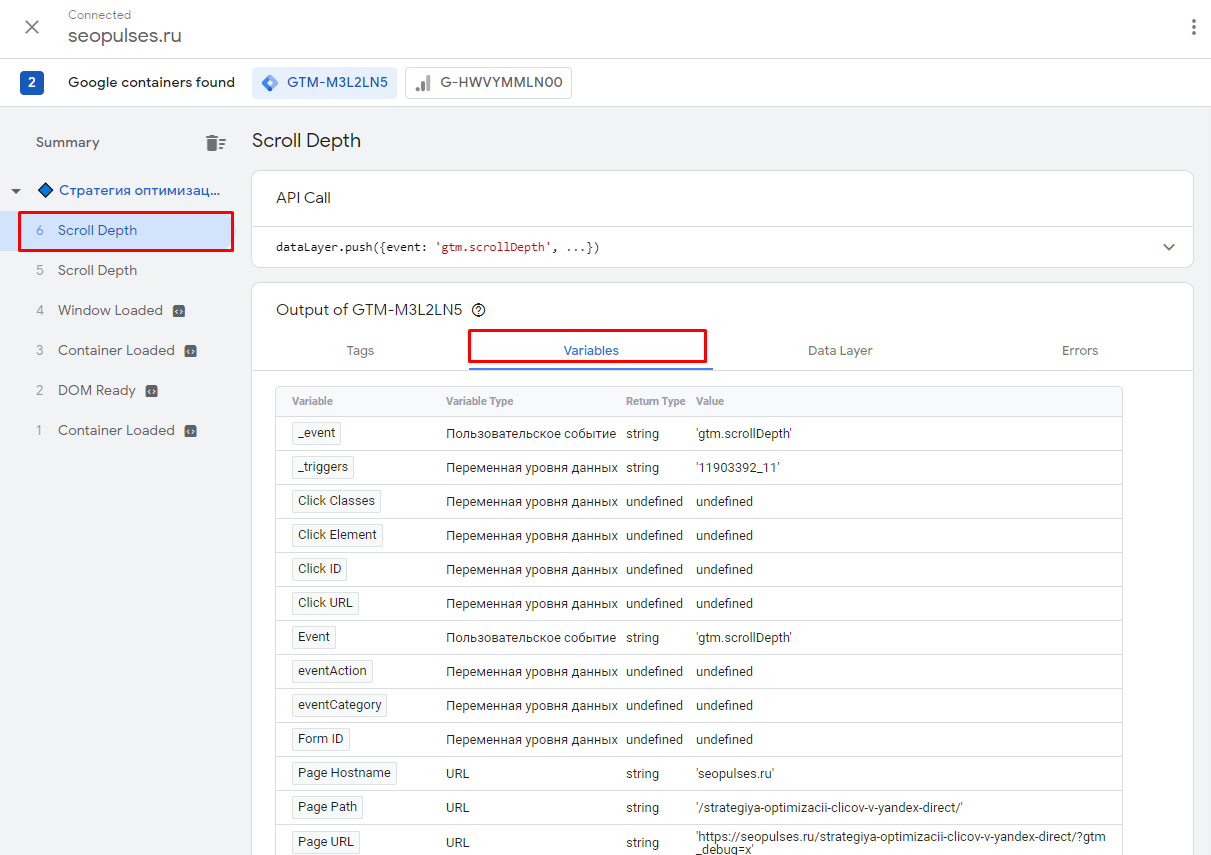Collapse the Стратегия оптимизац... page tree arrow
The height and width of the screenshot is (855, 1211).
(16, 191)
